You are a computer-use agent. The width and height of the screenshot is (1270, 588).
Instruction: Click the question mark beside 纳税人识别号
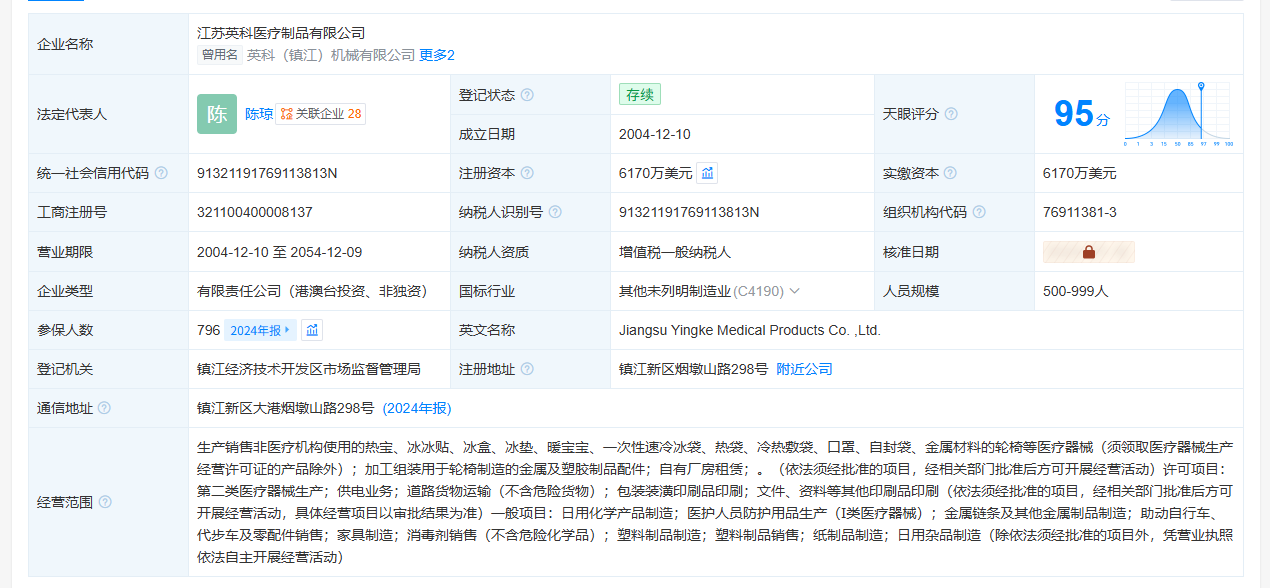coord(555,212)
